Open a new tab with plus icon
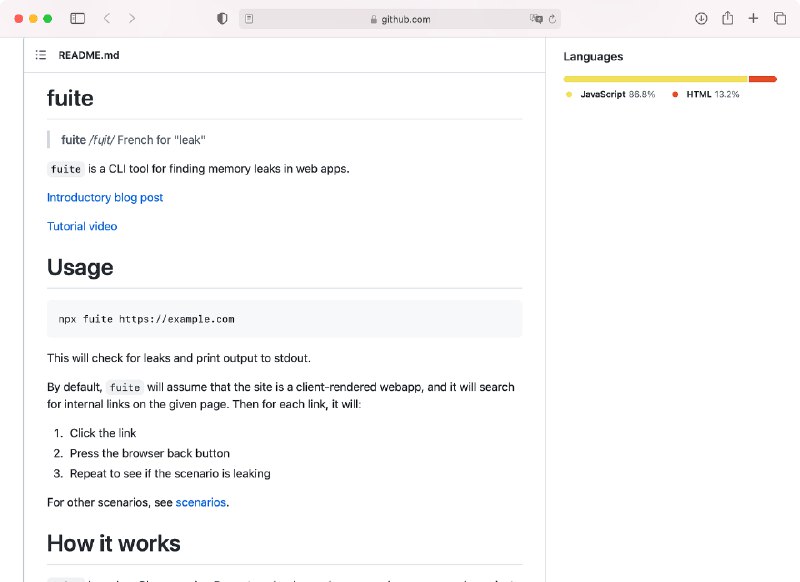The image size is (800, 582). [753, 19]
